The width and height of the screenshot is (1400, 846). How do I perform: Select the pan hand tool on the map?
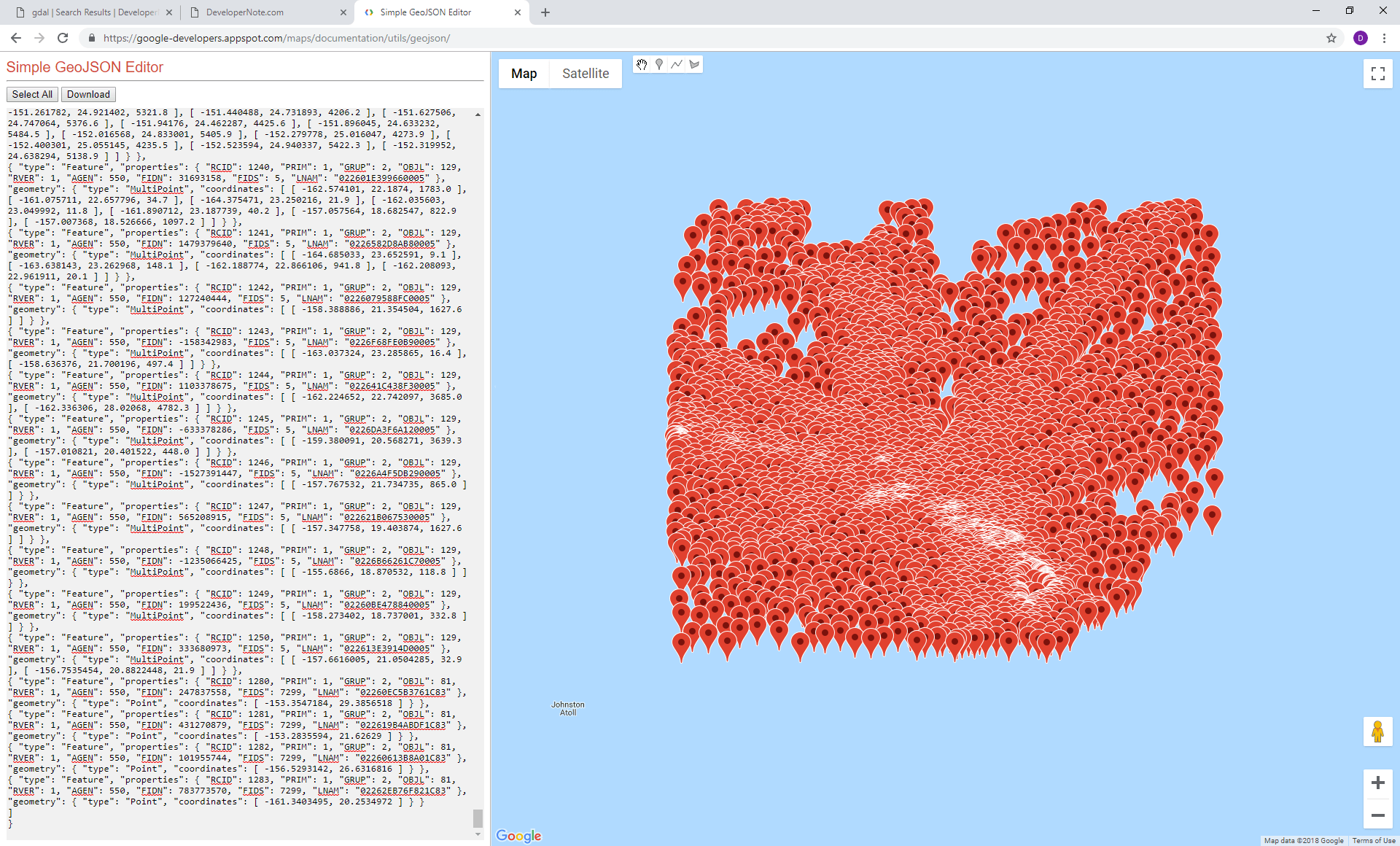(642, 65)
